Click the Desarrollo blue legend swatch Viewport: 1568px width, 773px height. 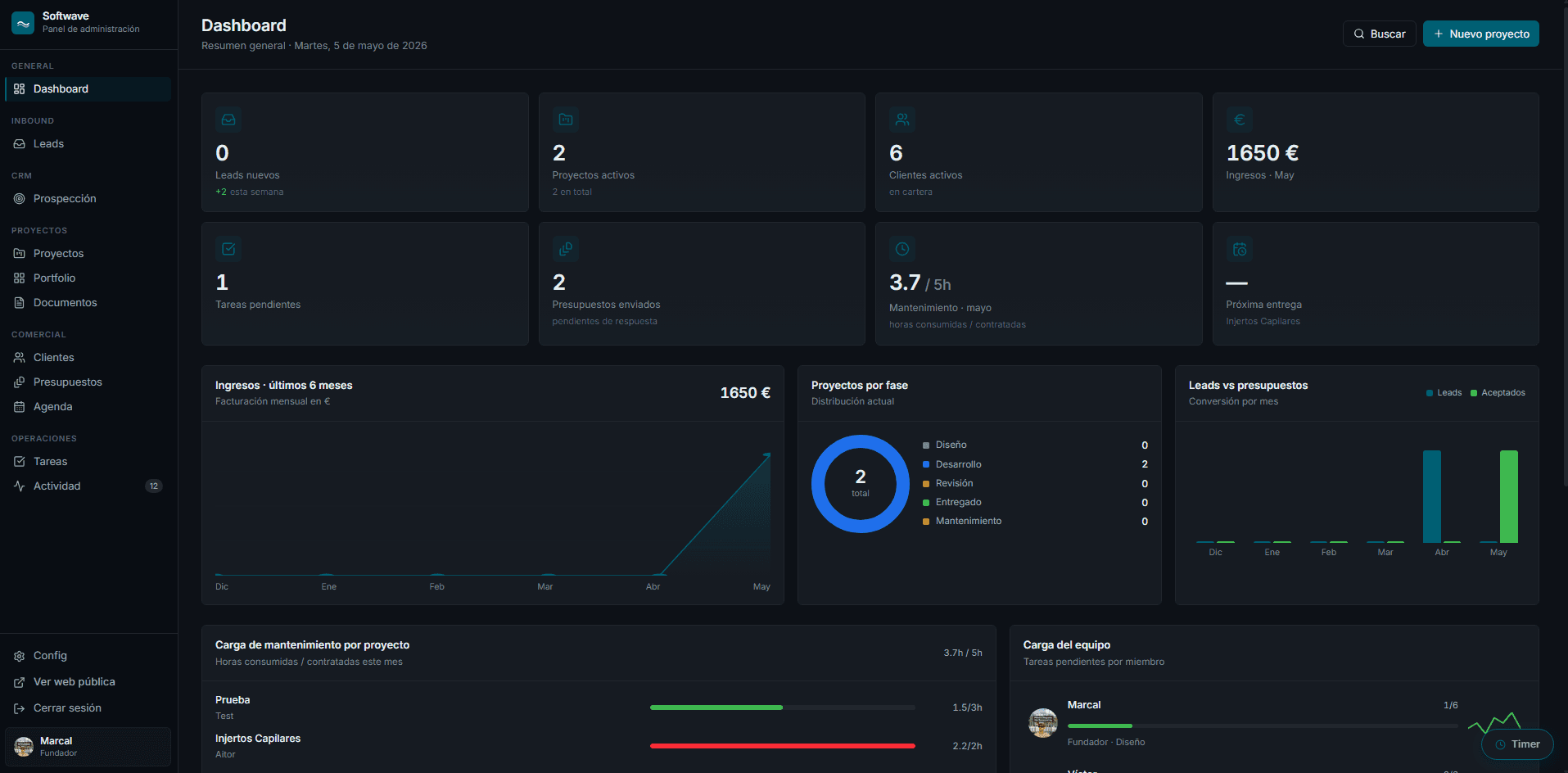click(926, 465)
